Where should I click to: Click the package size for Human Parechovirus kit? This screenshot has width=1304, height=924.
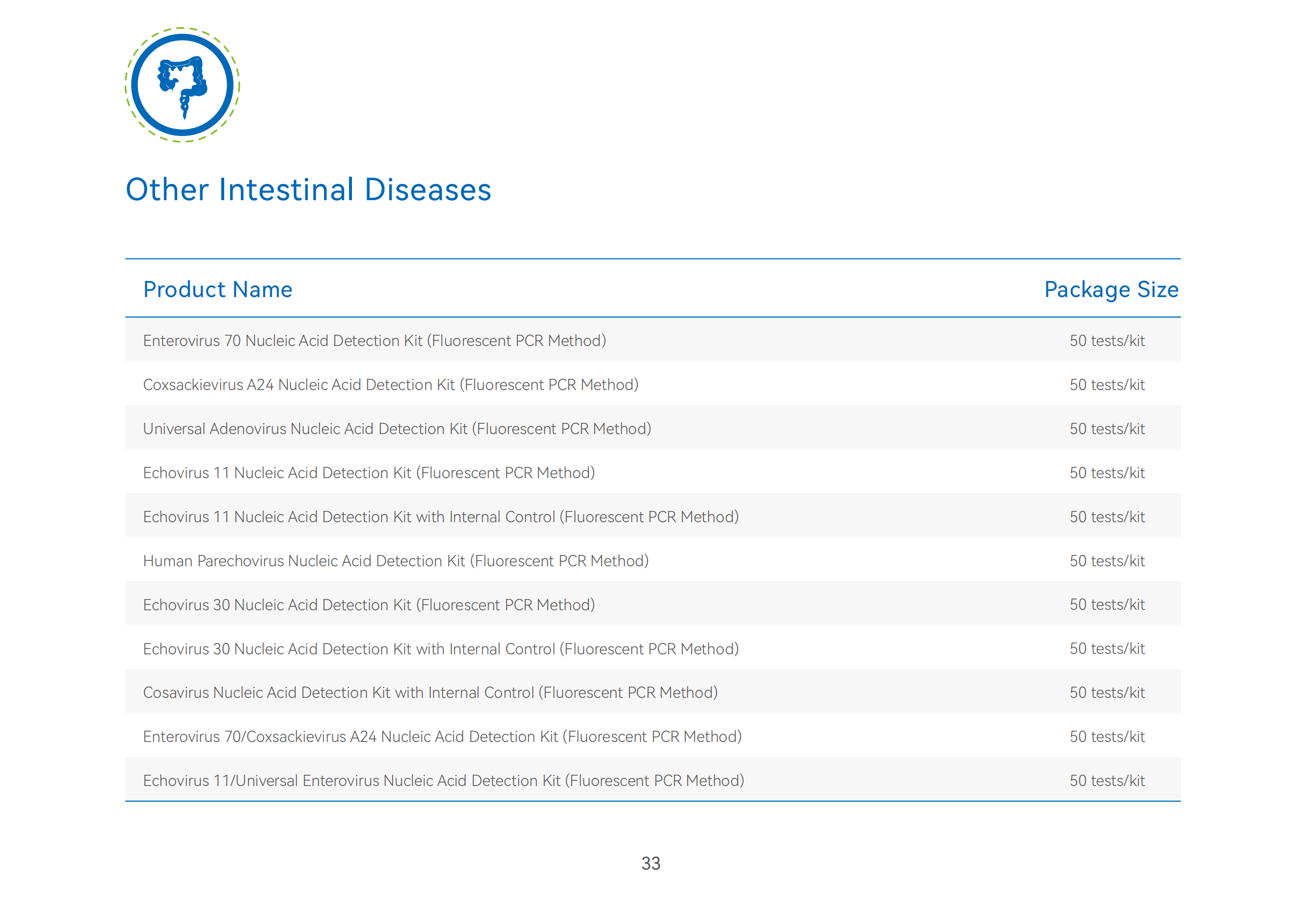click(1107, 560)
